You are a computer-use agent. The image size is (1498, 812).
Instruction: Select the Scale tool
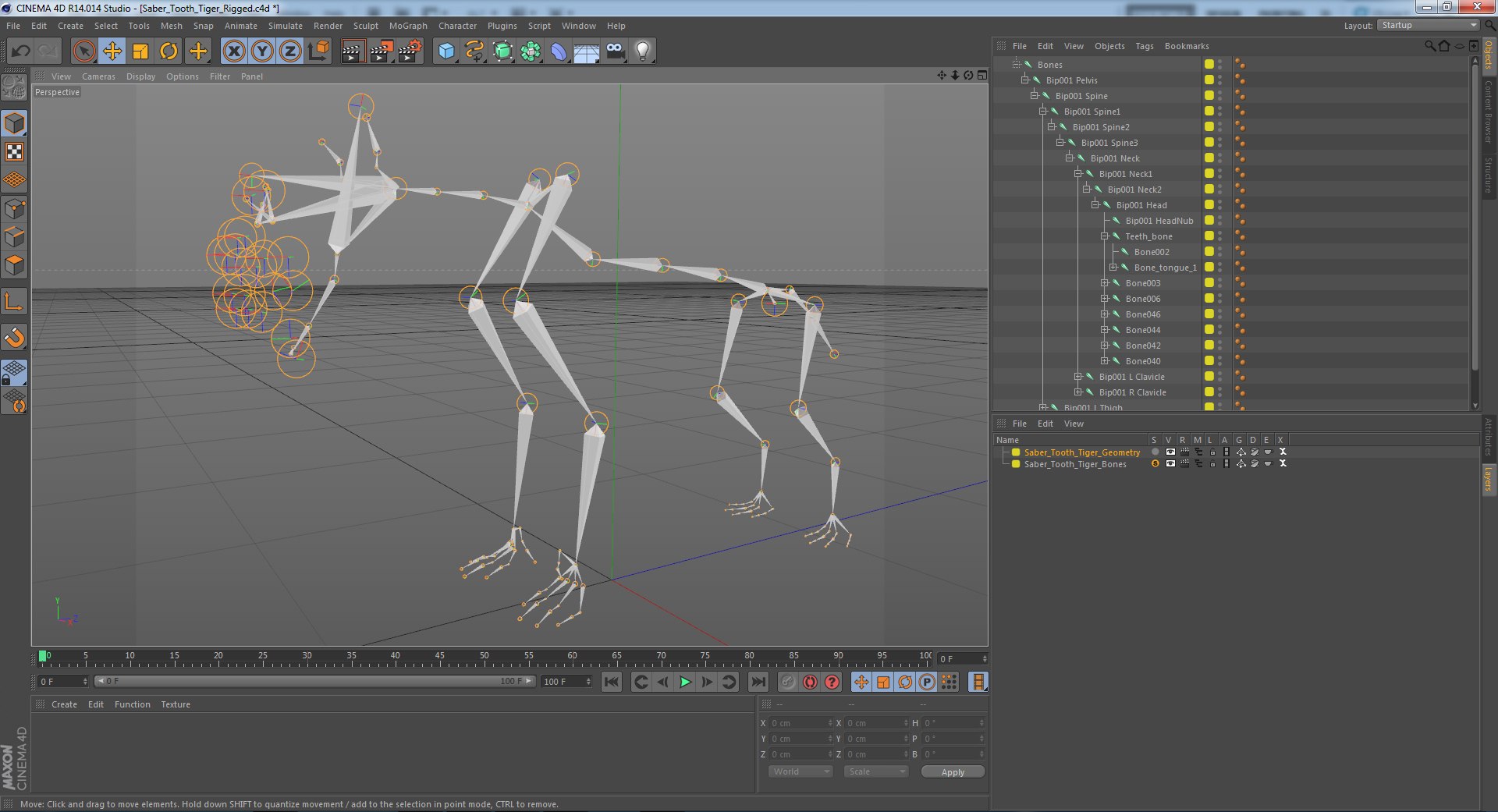click(140, 51)
